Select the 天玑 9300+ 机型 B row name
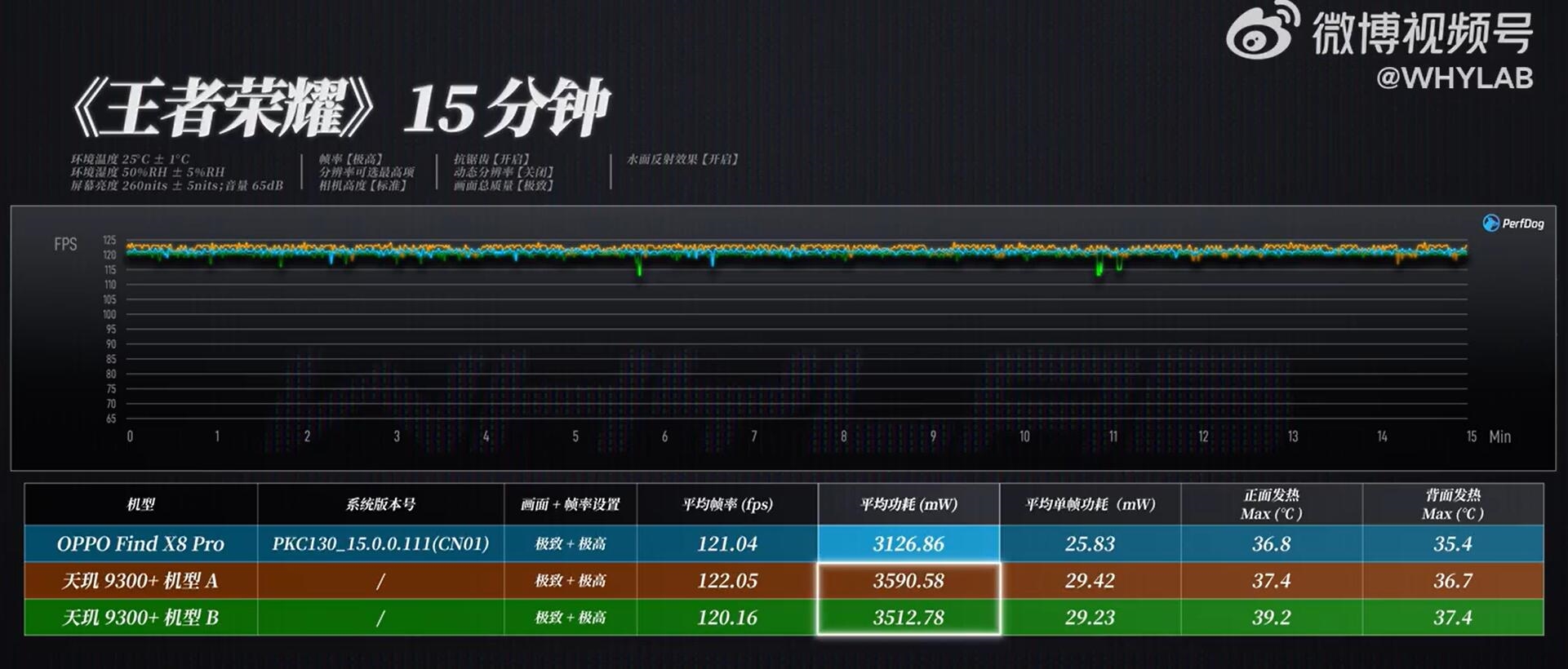 tap(140, 618)
